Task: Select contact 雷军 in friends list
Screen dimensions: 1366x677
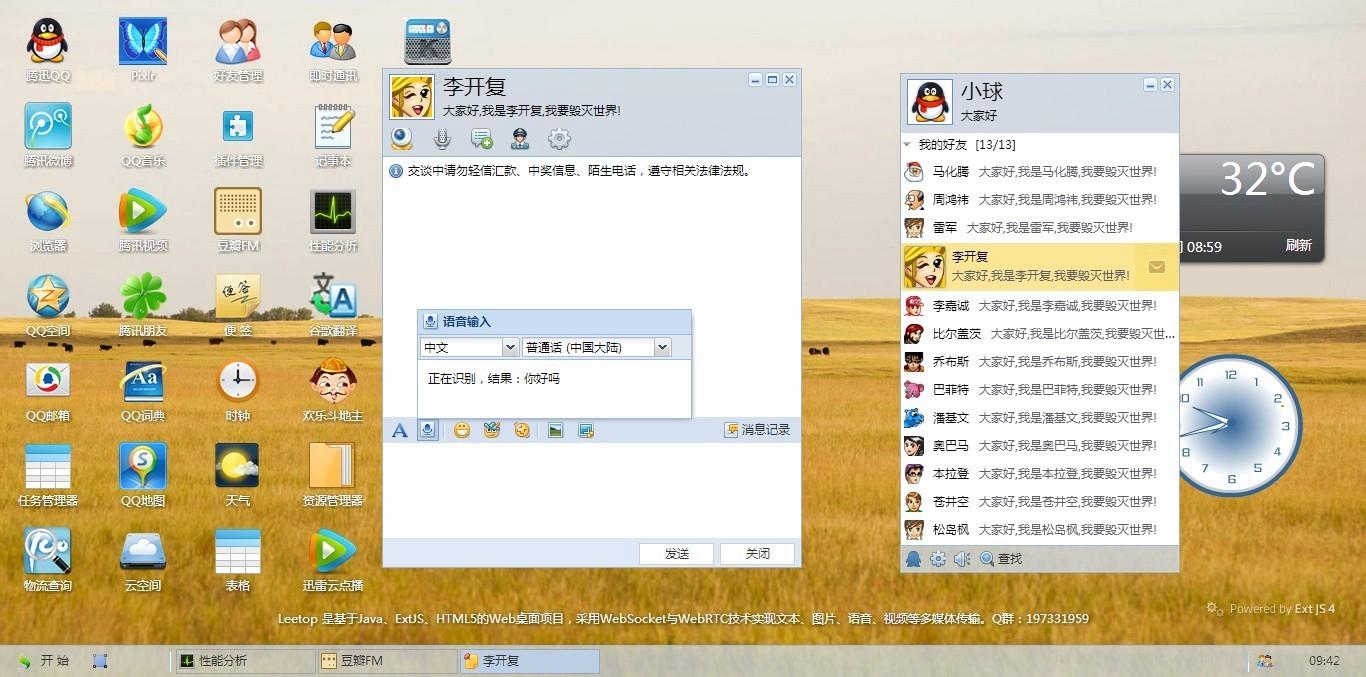Action: [1040, 228]
